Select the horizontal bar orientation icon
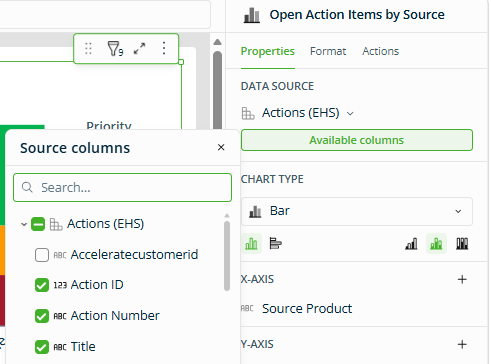491x364 pixels. (x=275, y=244)
